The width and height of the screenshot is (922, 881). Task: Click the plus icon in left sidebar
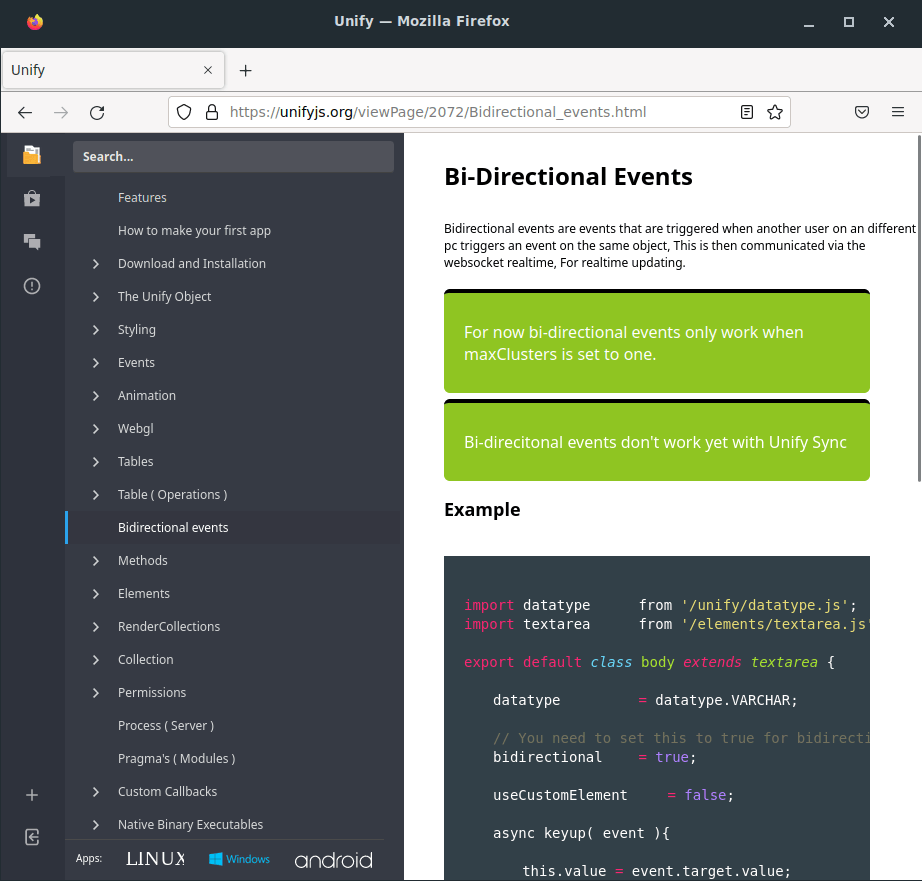[x=32, y=795]
